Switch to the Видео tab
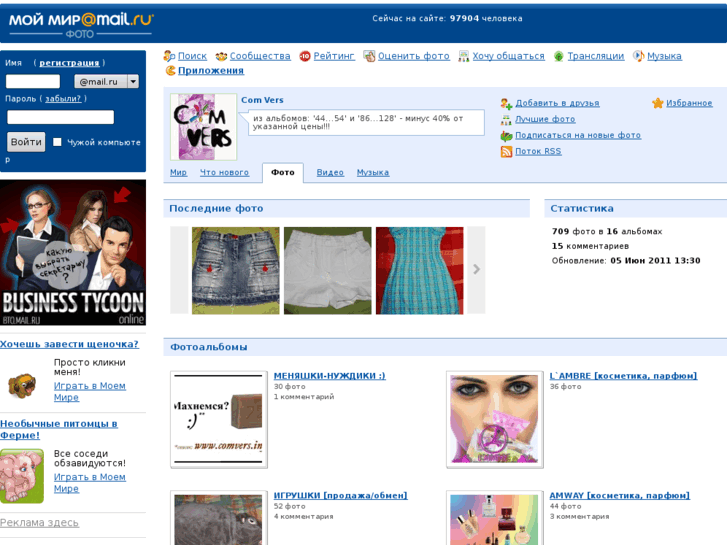Image resolution: width=727 pixels, height=545 pixels. 330,173
